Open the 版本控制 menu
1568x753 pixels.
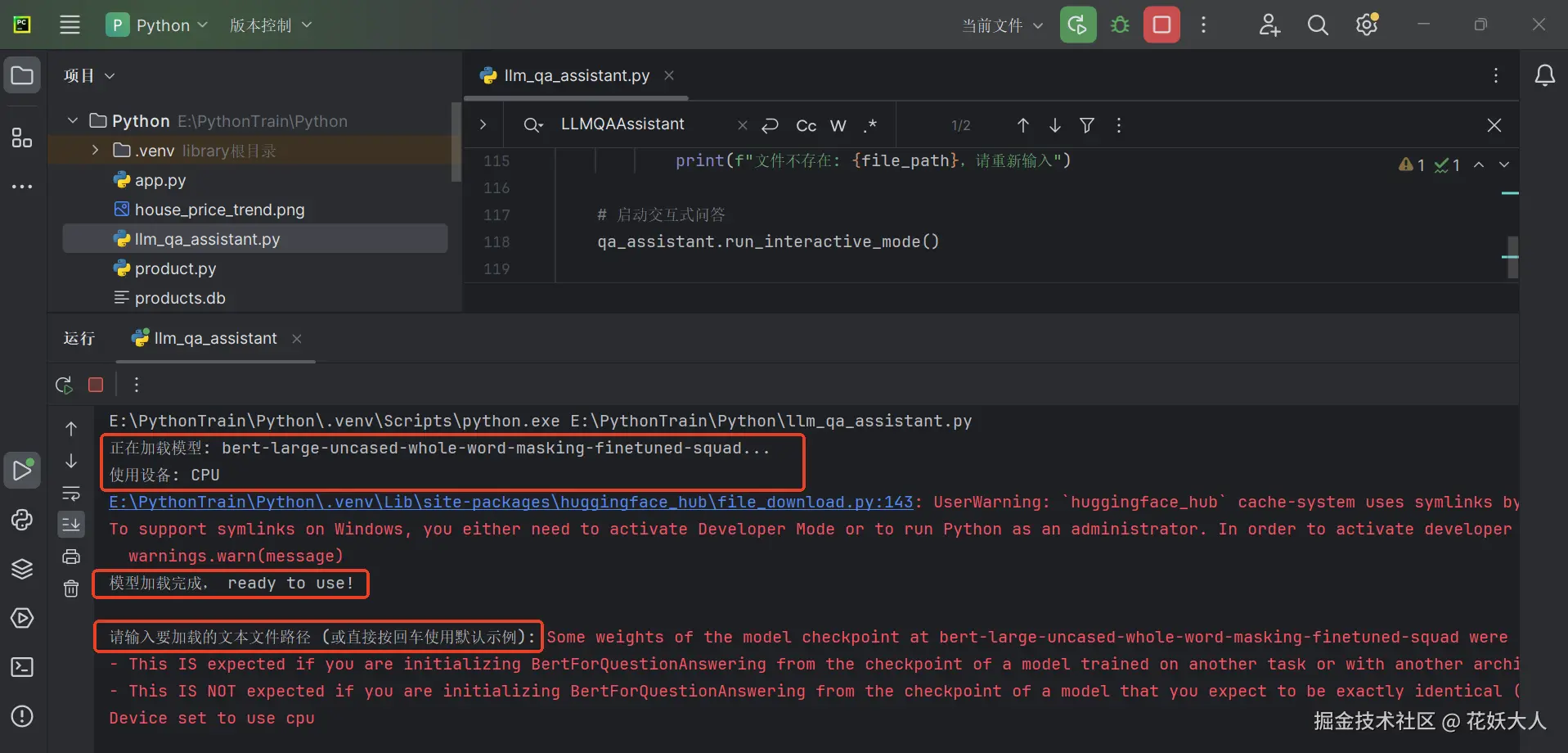point(270,25)
